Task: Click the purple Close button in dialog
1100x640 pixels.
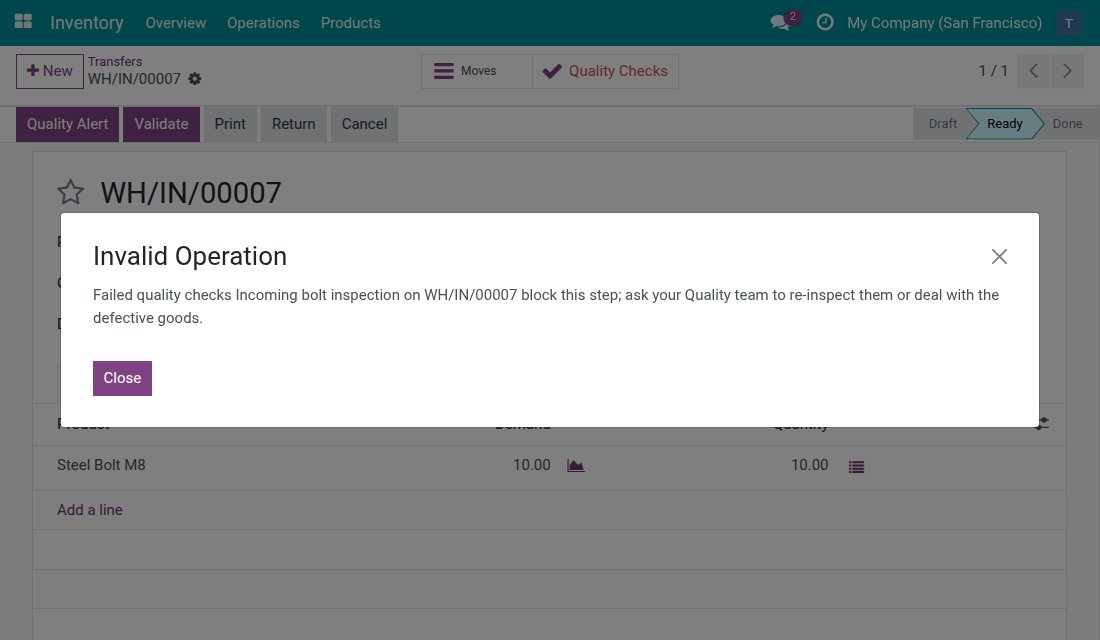Action: (x=122, y=378)
